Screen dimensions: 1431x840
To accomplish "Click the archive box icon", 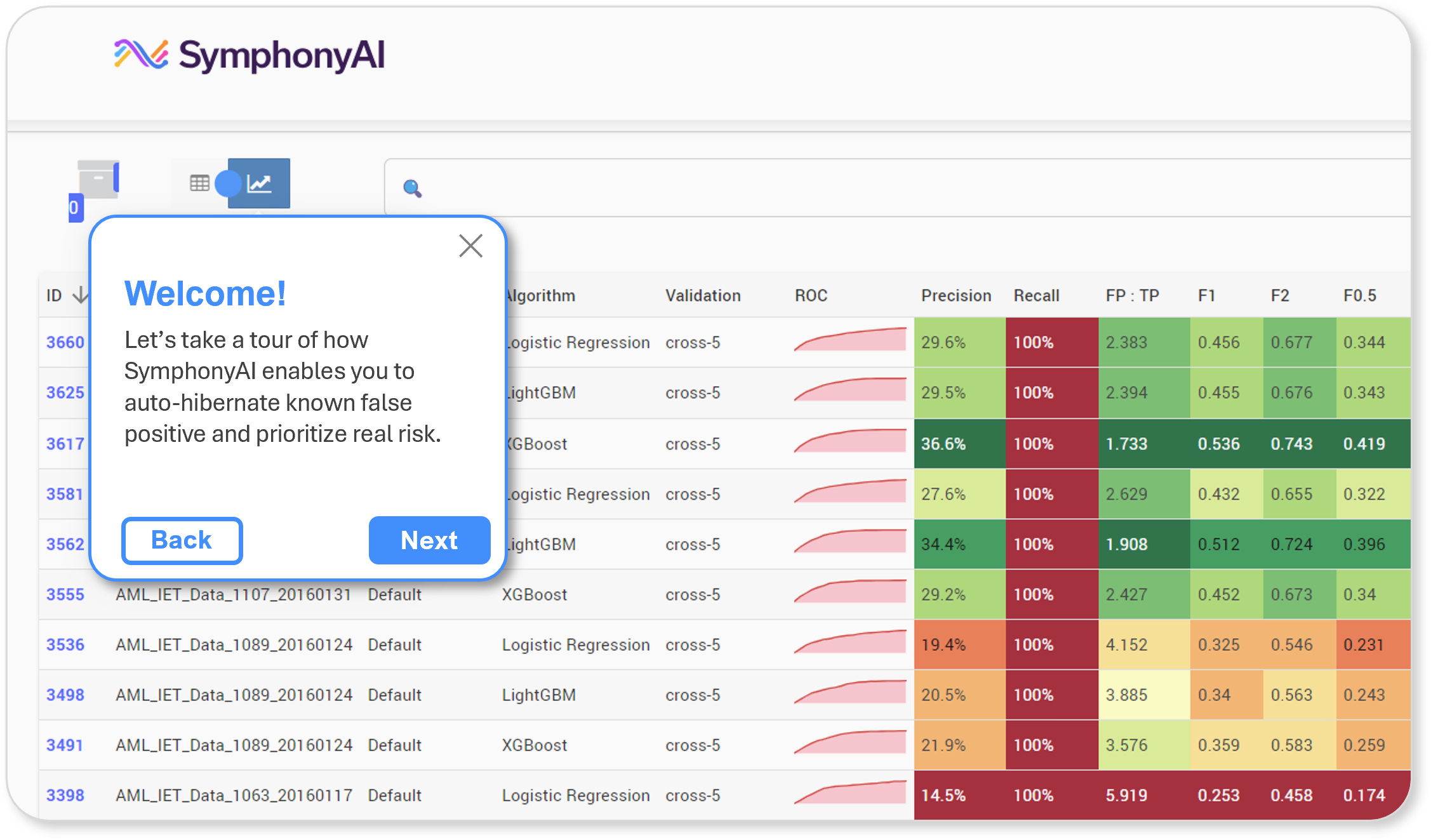I will (x=98, y=180).
